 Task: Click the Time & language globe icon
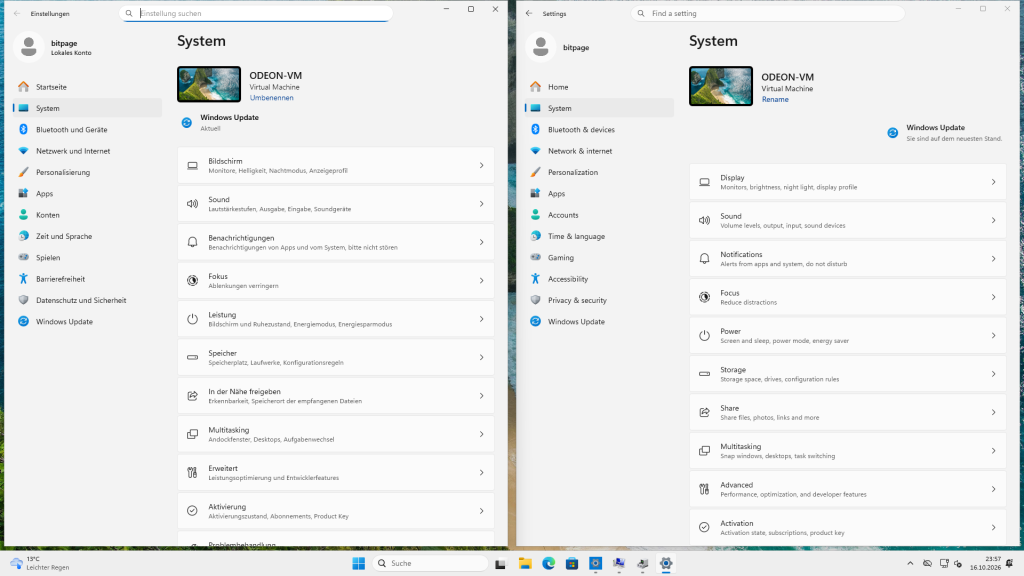pos(536,236)
